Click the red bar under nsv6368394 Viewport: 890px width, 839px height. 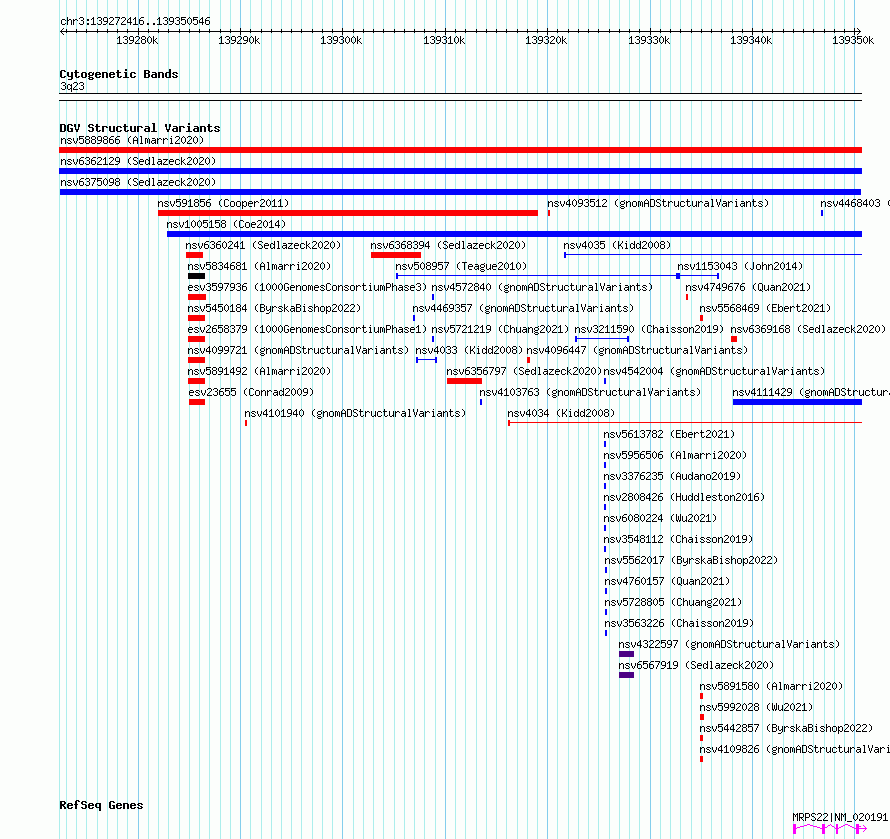pos(396,255)
